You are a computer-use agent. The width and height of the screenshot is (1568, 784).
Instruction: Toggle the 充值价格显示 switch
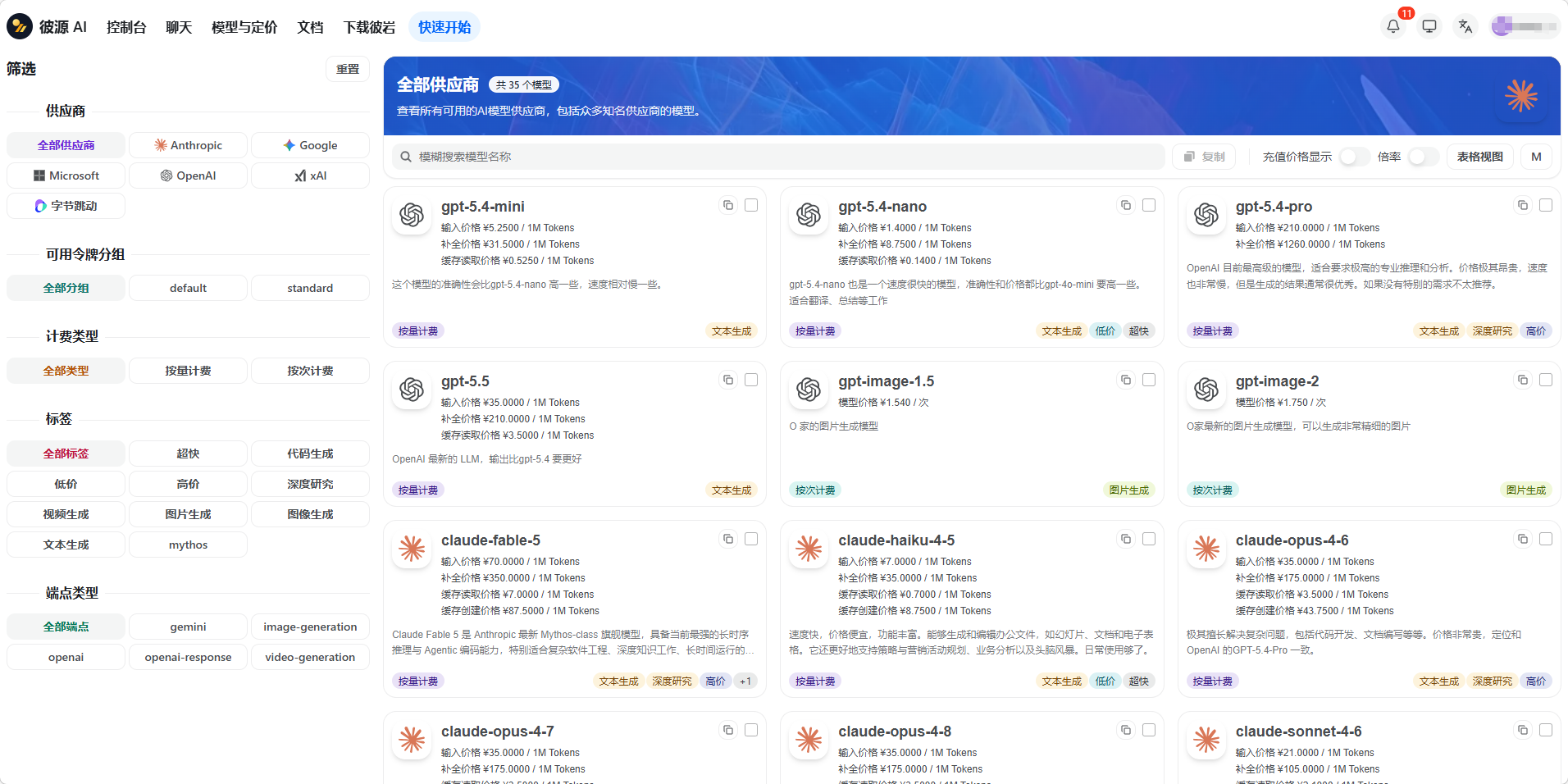point(1355,157)
